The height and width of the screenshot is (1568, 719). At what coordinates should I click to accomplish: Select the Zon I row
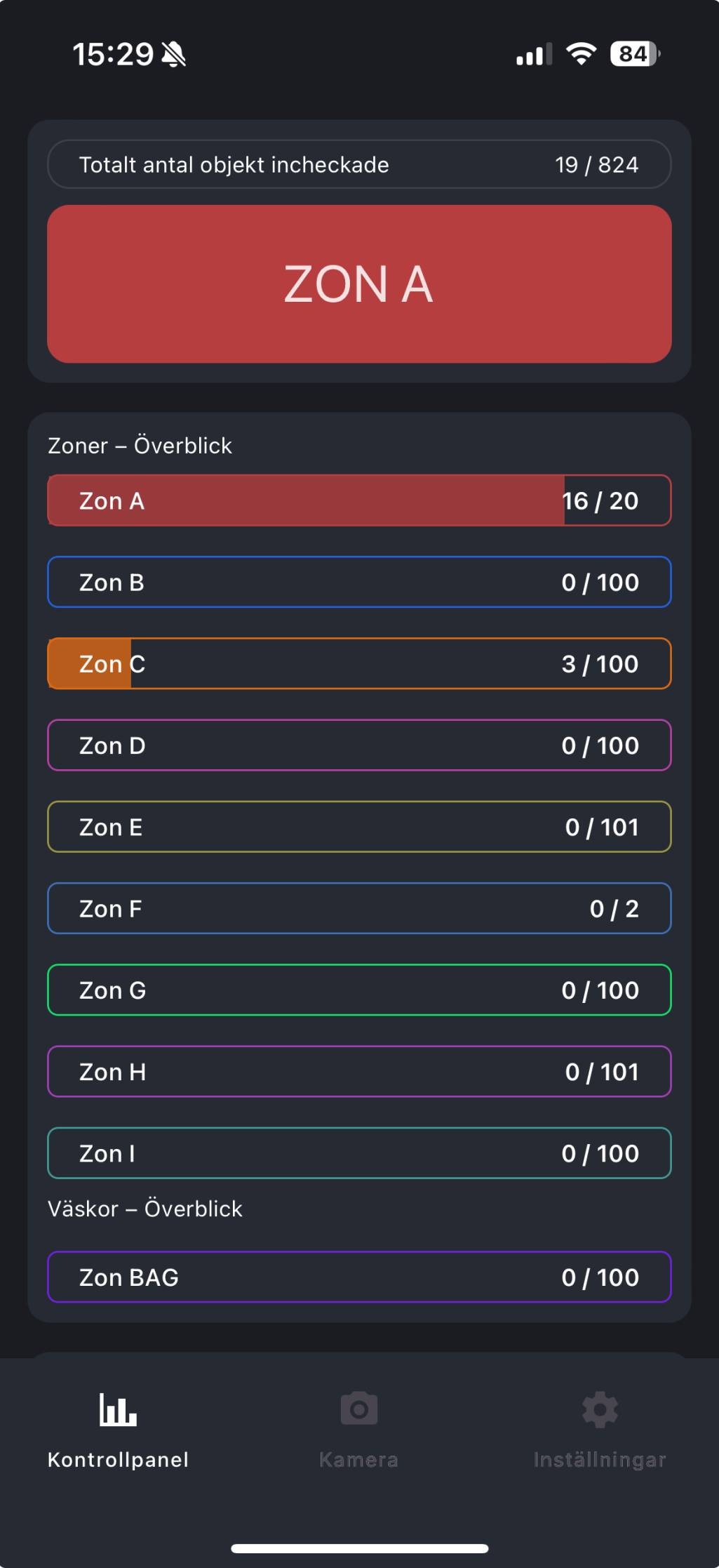[x=359, y=1153]
